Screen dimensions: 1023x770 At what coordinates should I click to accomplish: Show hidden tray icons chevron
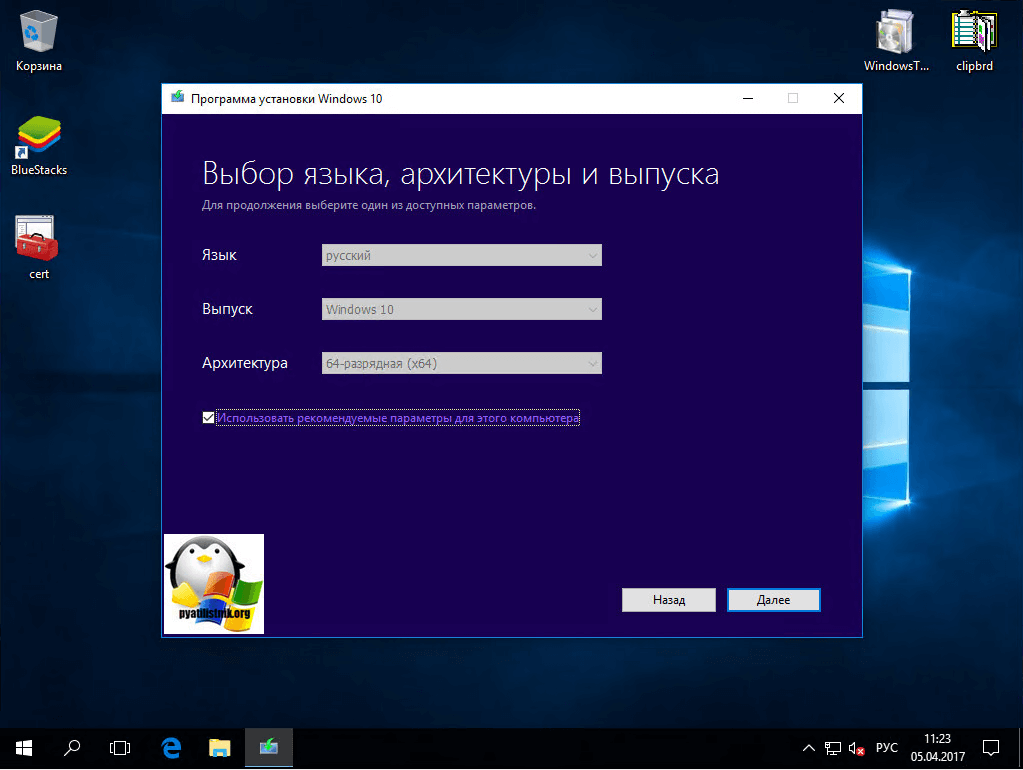tap(809, 748)
